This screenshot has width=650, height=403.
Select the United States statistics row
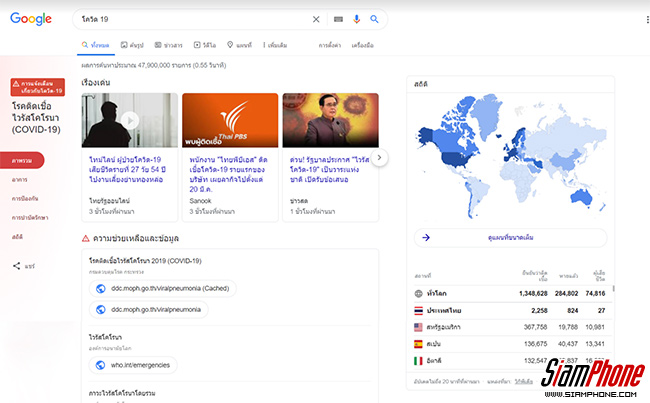(510, 327)
